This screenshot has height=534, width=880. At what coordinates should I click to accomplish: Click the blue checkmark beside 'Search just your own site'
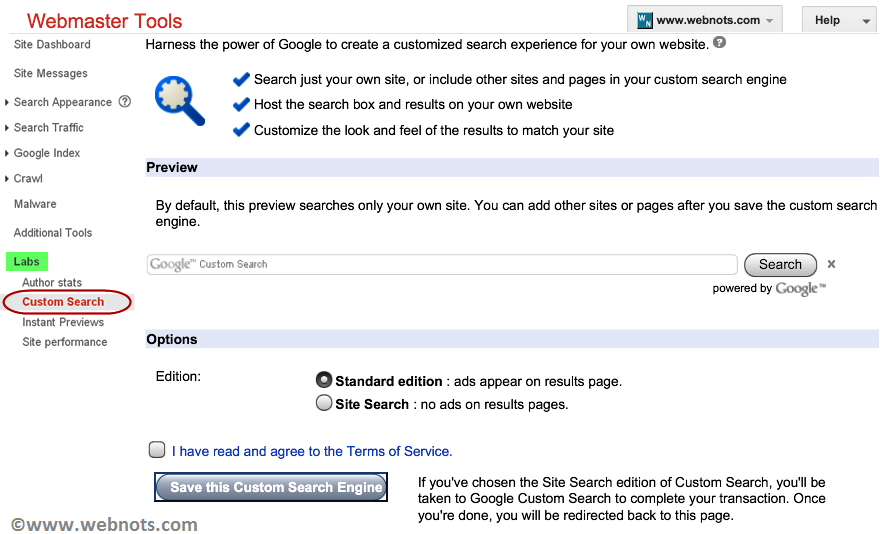pyautogui.click(x=241, y=79)
